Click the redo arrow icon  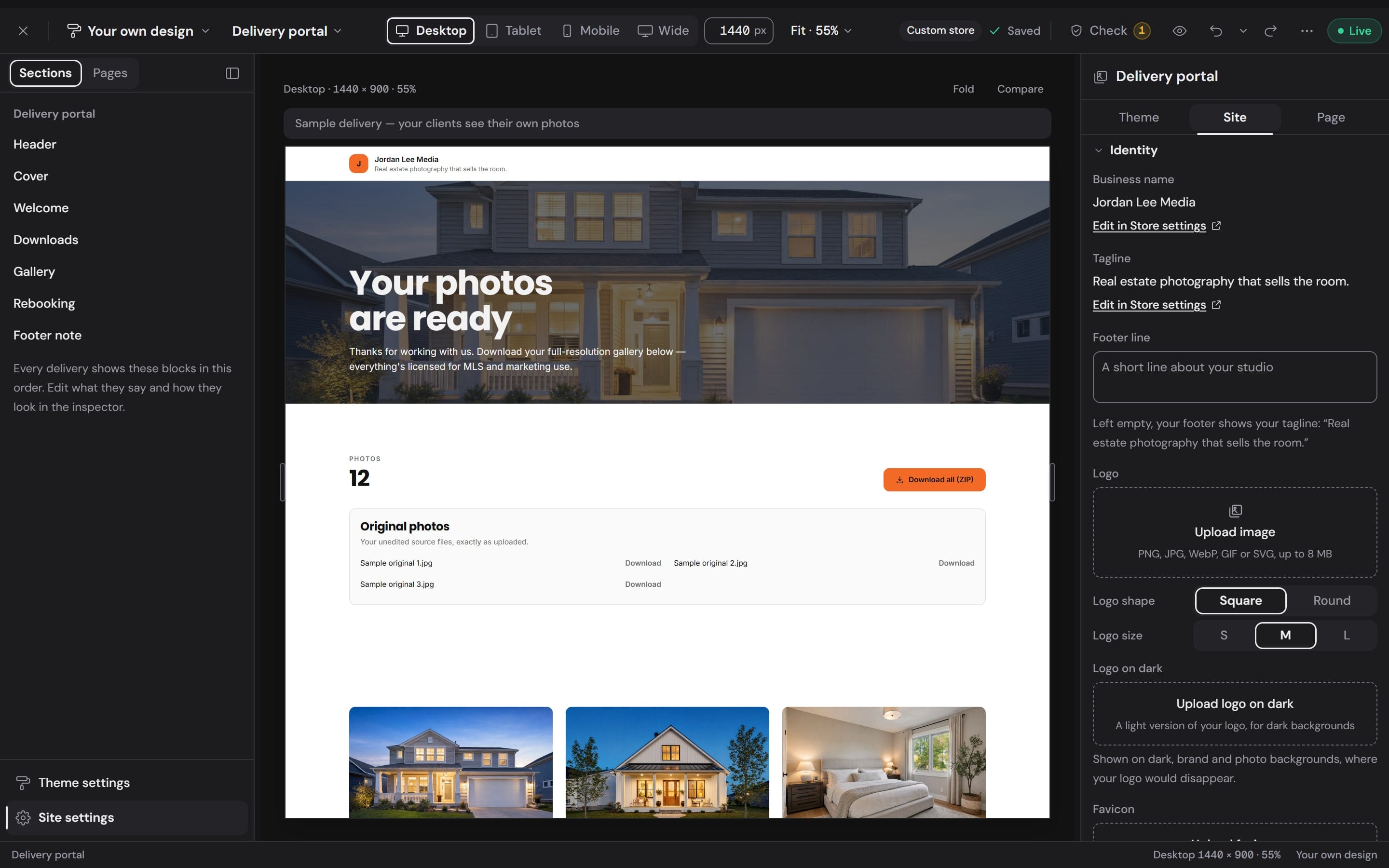click(1271, 31)
